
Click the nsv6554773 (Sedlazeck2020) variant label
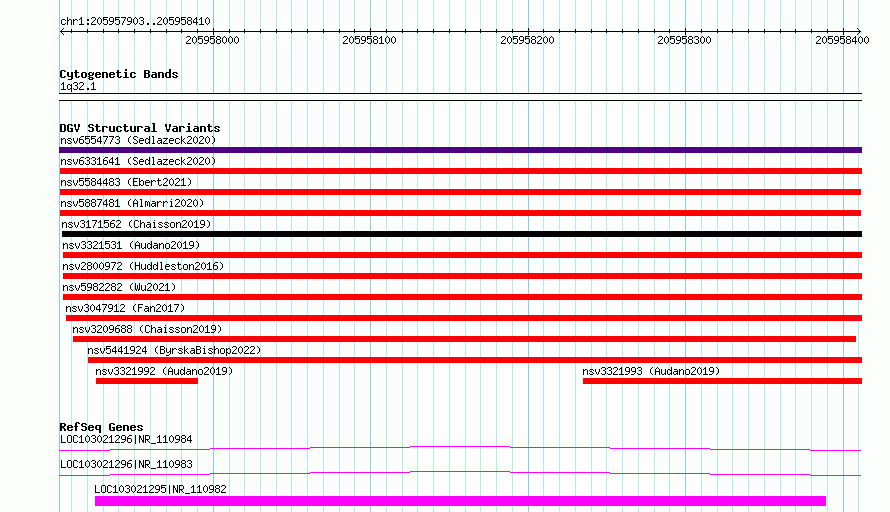138,140
